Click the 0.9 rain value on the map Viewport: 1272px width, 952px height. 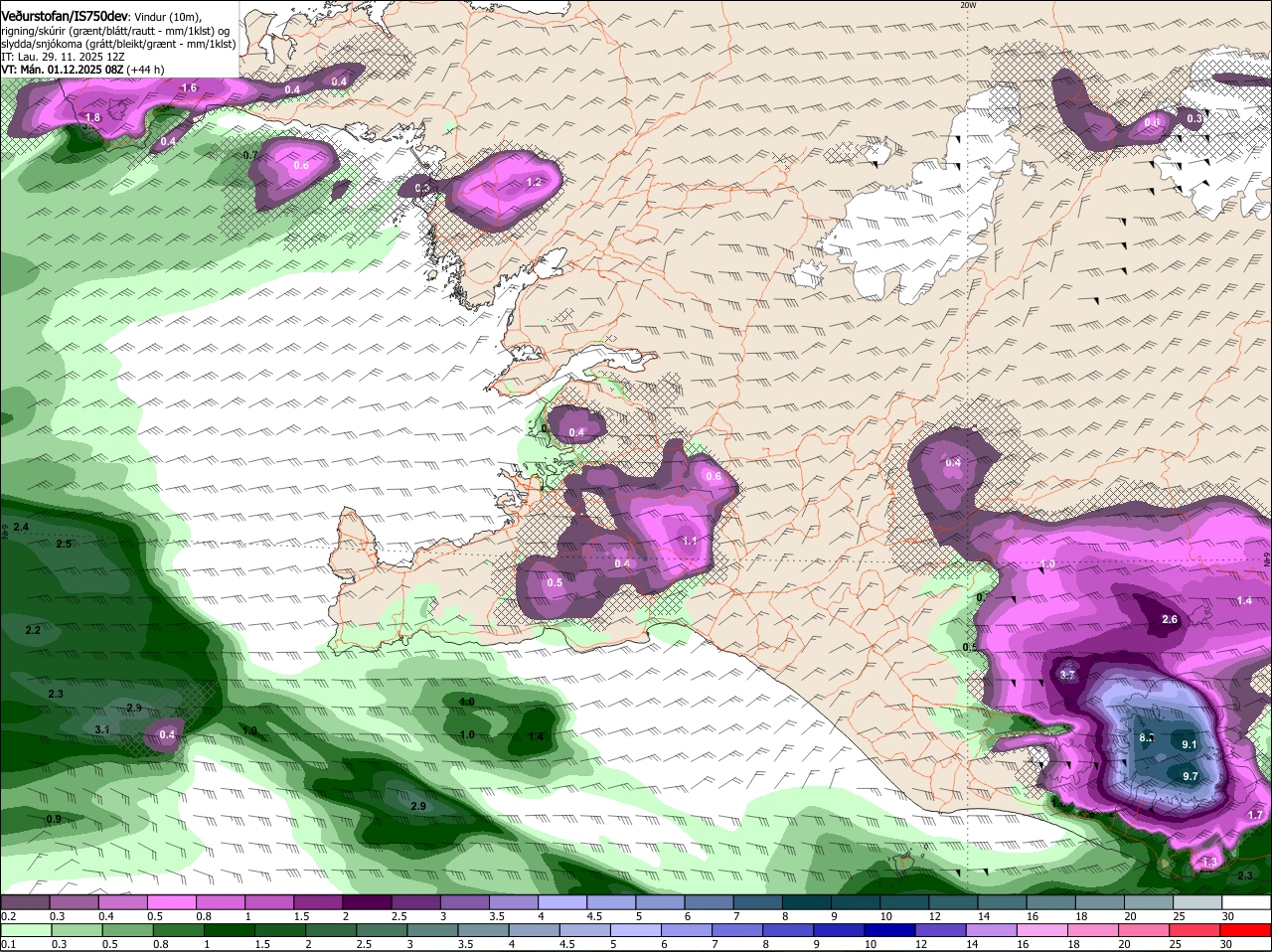click(x=54, y=819)
